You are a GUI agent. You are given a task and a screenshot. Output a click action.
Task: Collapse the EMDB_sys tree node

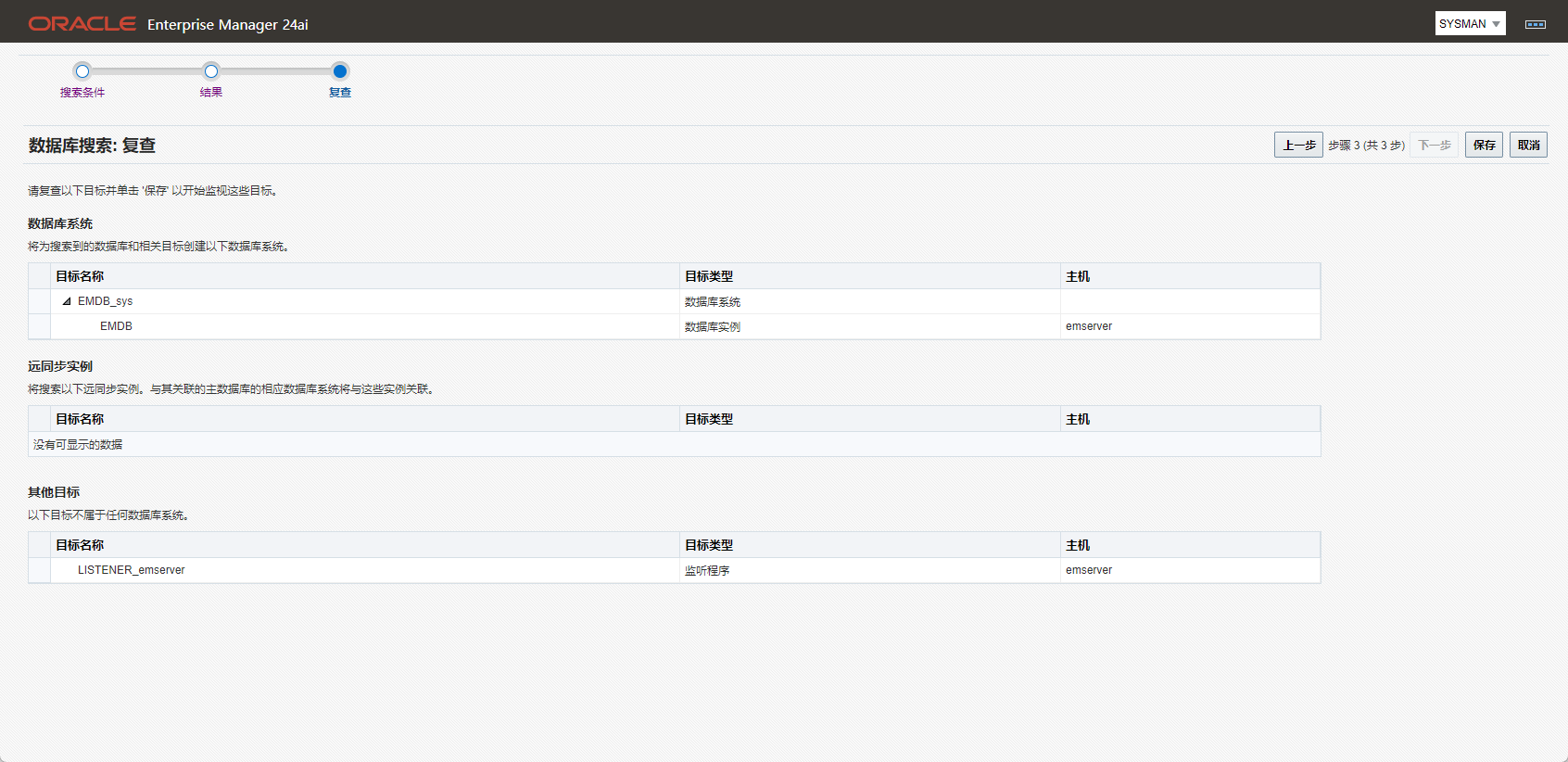click(67, 301)
